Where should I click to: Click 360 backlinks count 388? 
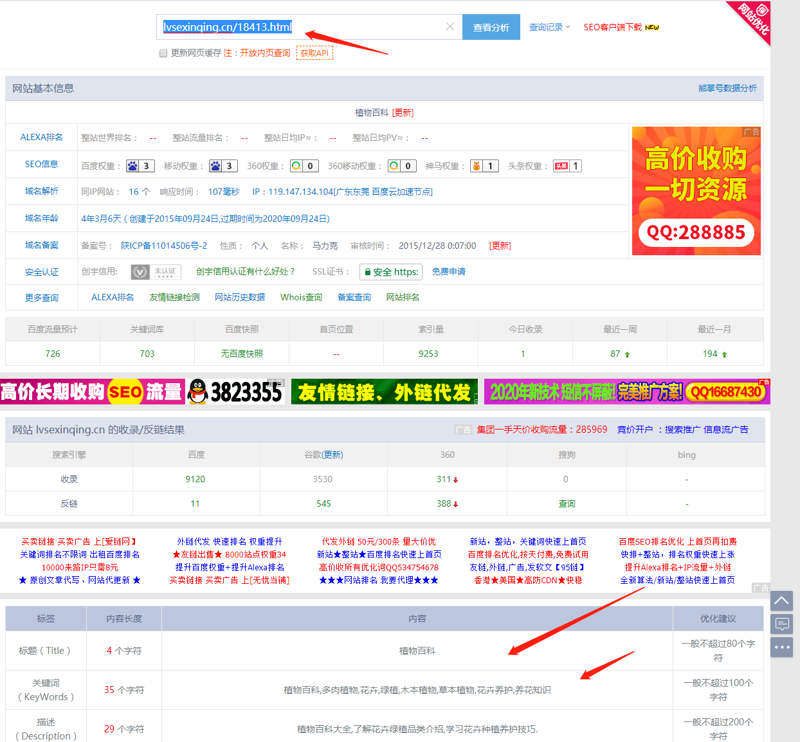(x=446, y=504)
